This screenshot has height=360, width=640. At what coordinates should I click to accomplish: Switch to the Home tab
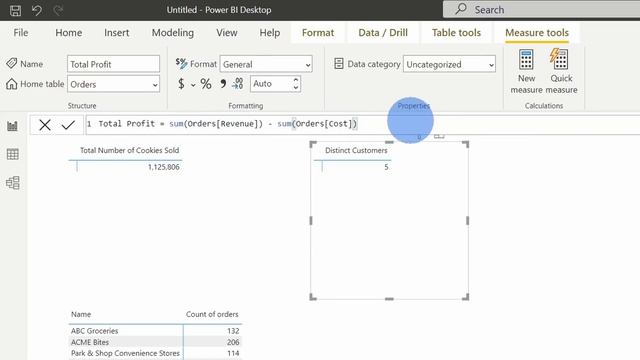pos(69,33)
